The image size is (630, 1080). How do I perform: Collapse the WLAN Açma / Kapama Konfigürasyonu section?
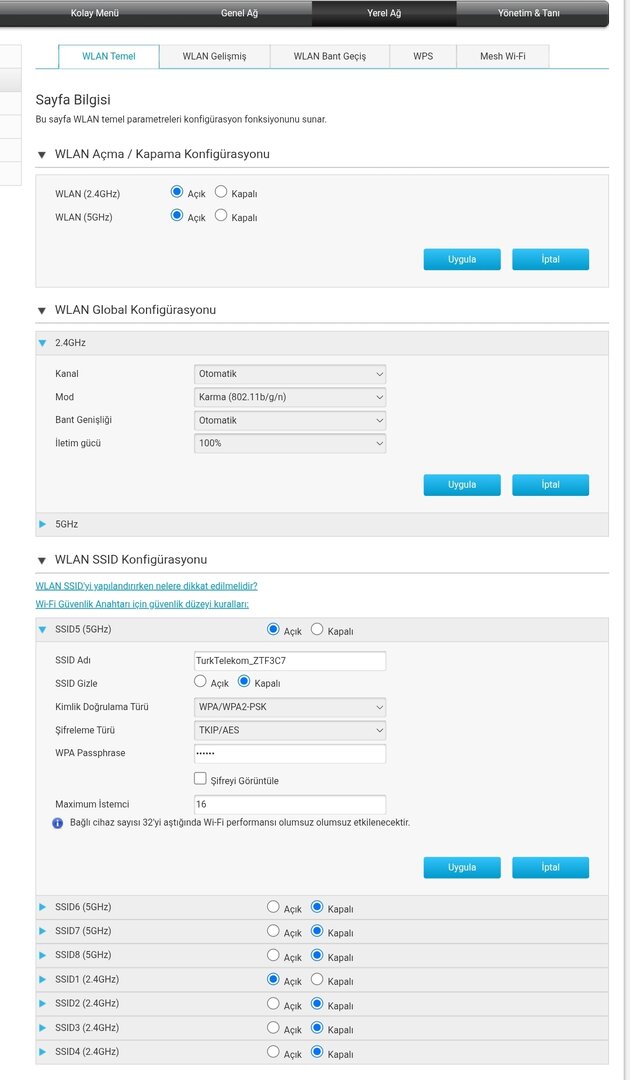click(x=42, y=155)
